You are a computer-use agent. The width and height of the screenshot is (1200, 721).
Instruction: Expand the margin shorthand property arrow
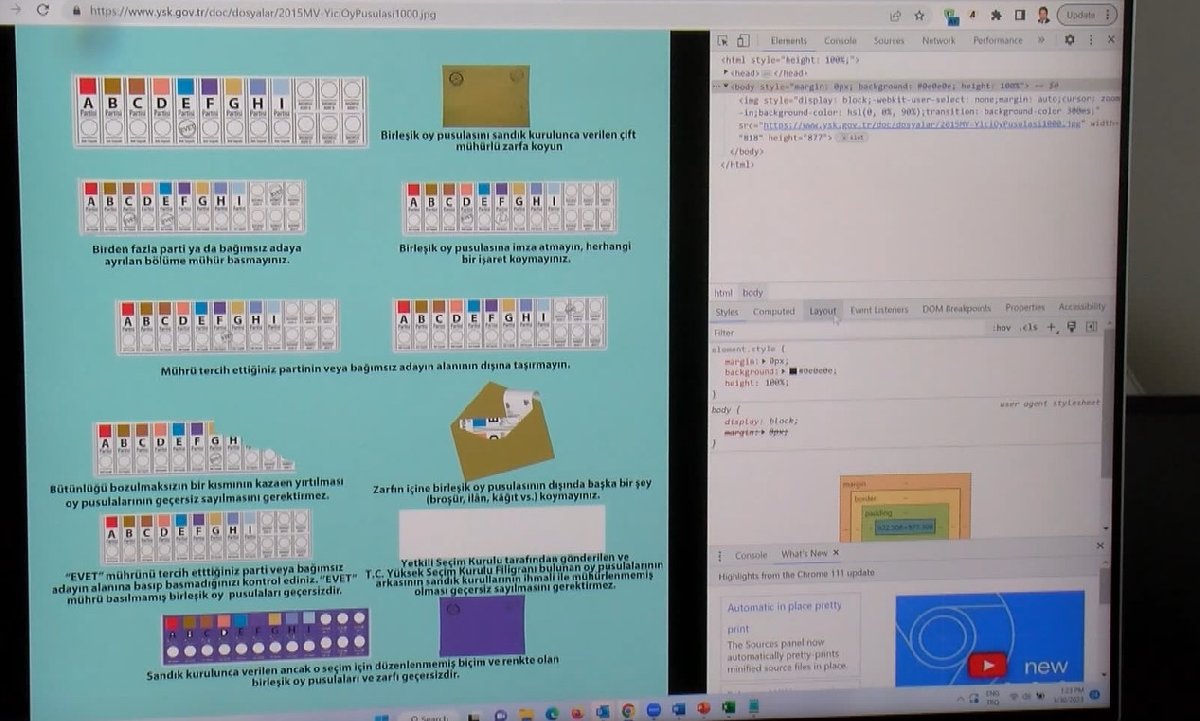click(x=763, y=360)
